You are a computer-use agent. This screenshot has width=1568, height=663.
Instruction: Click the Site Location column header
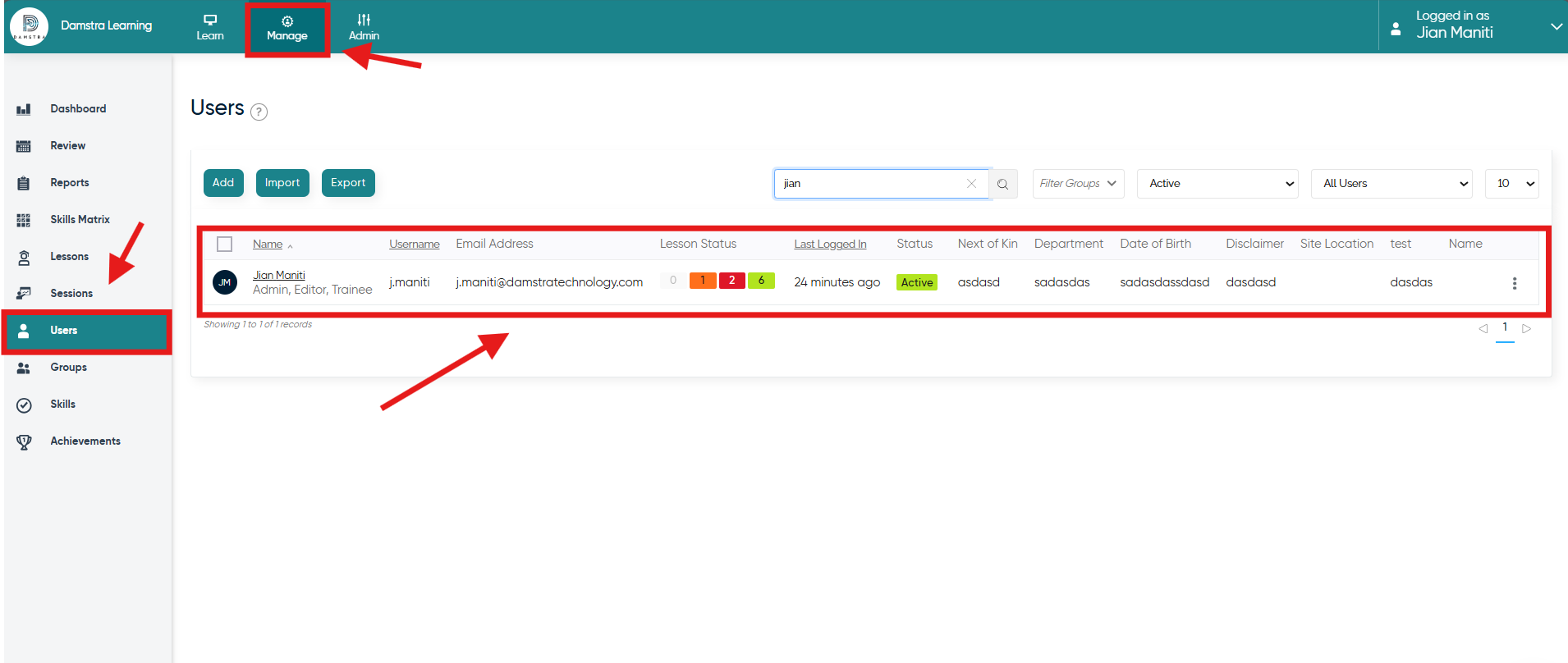click(x=1336, y=244)
